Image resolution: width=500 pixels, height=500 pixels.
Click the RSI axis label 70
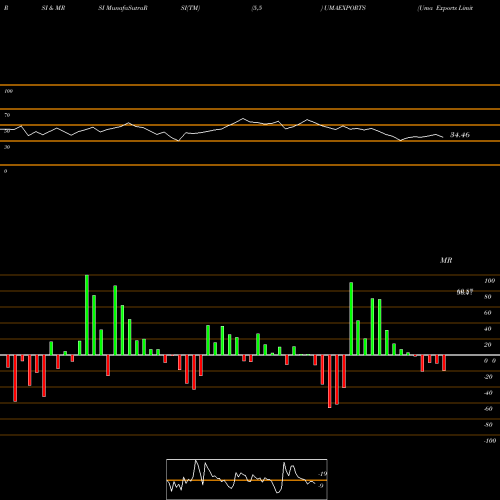point(7,115)
